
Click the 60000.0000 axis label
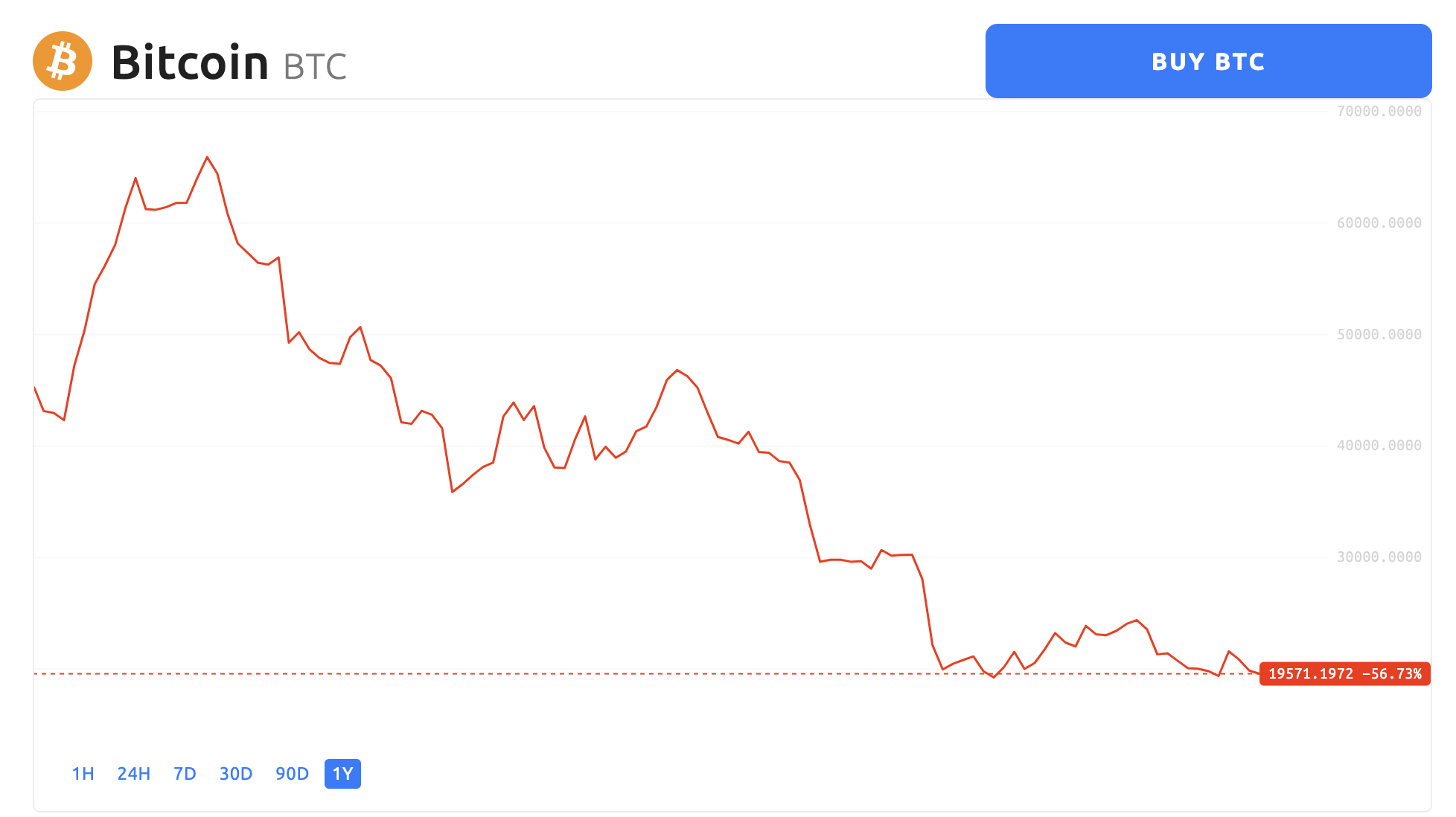(x=1379, y=222)
